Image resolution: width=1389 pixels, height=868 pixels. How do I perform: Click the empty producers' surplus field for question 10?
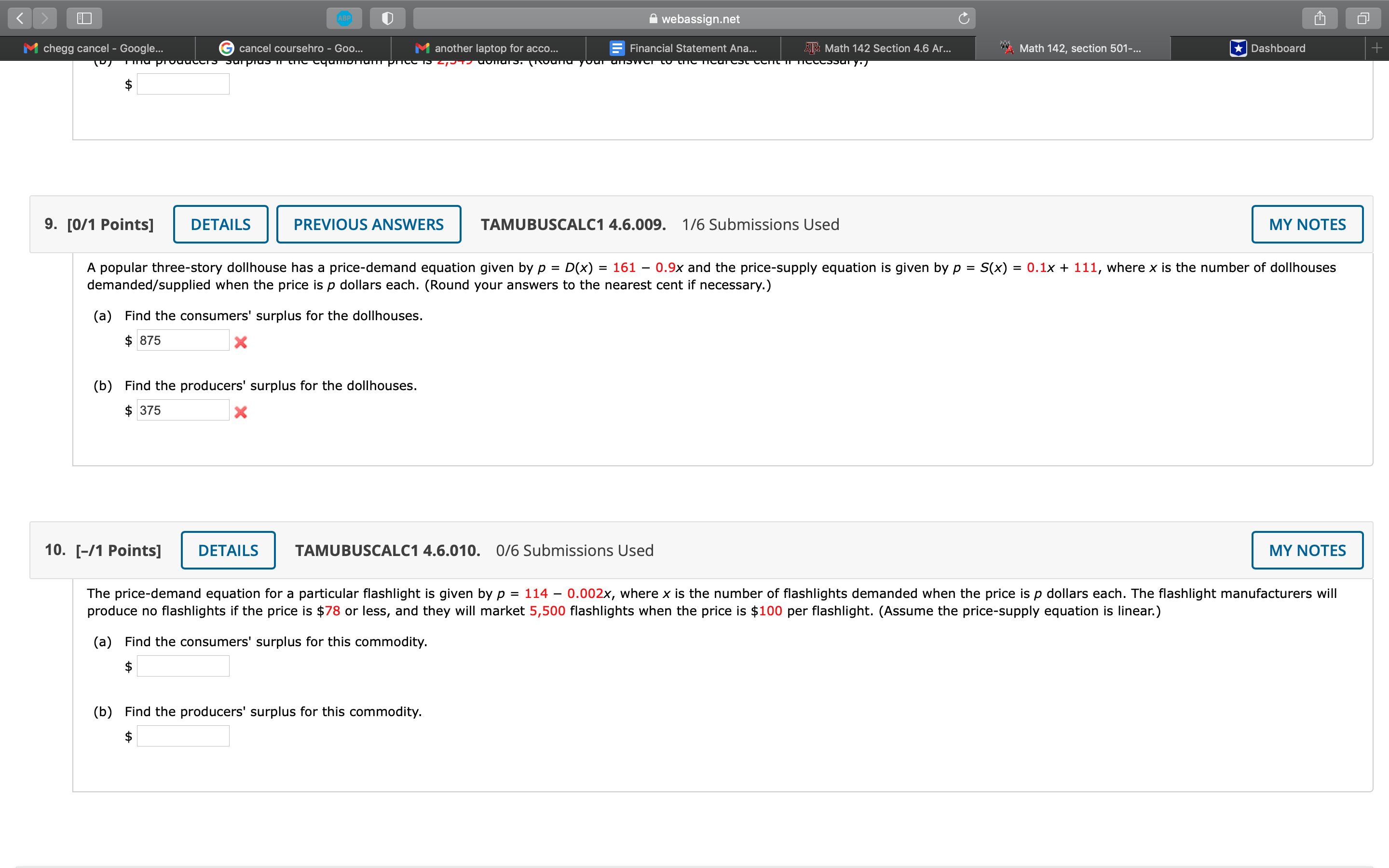(x=182, y=735)
